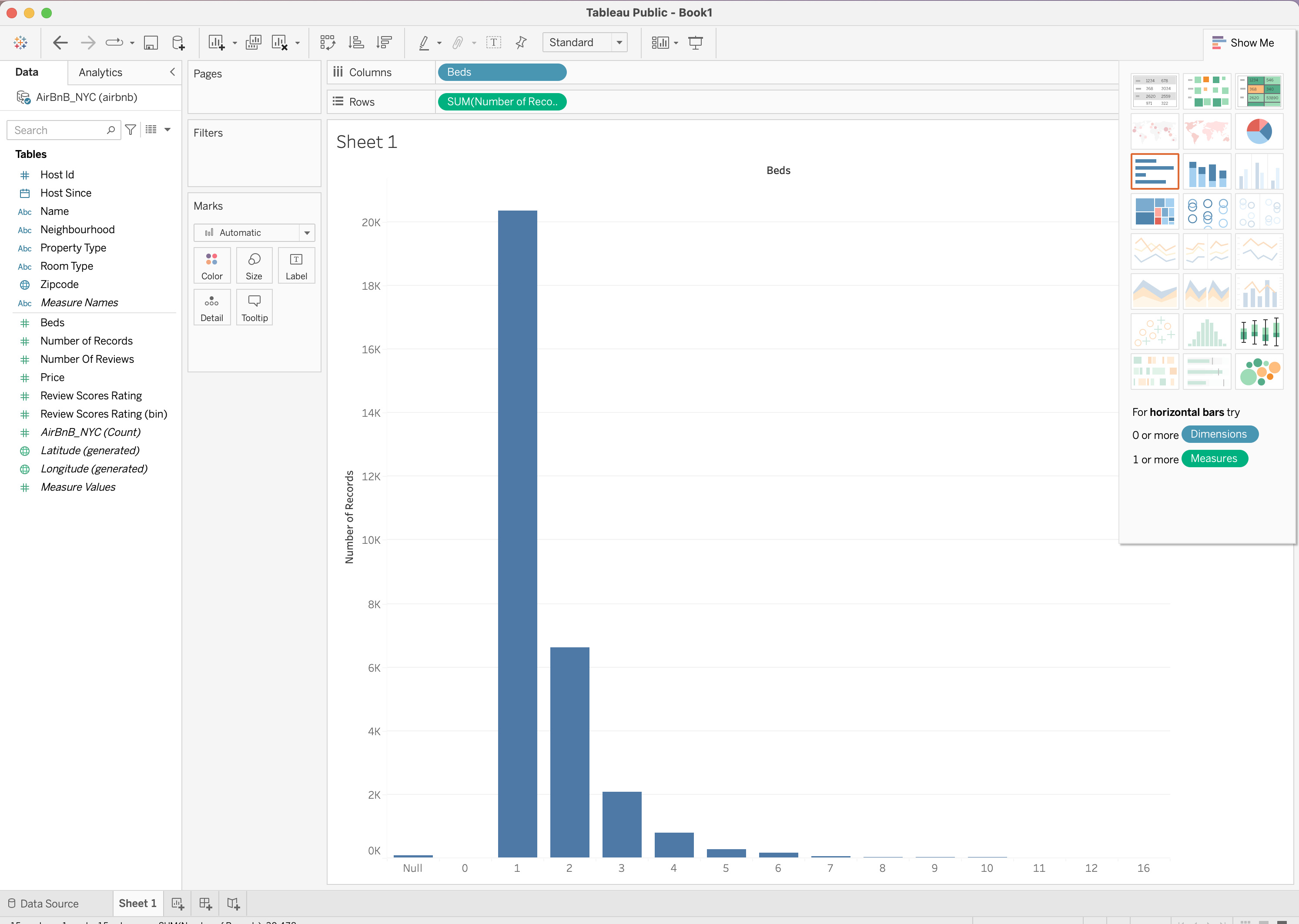
Task: Sort bars ascending via toolbar icon
Action: click(x=356, y=43)
